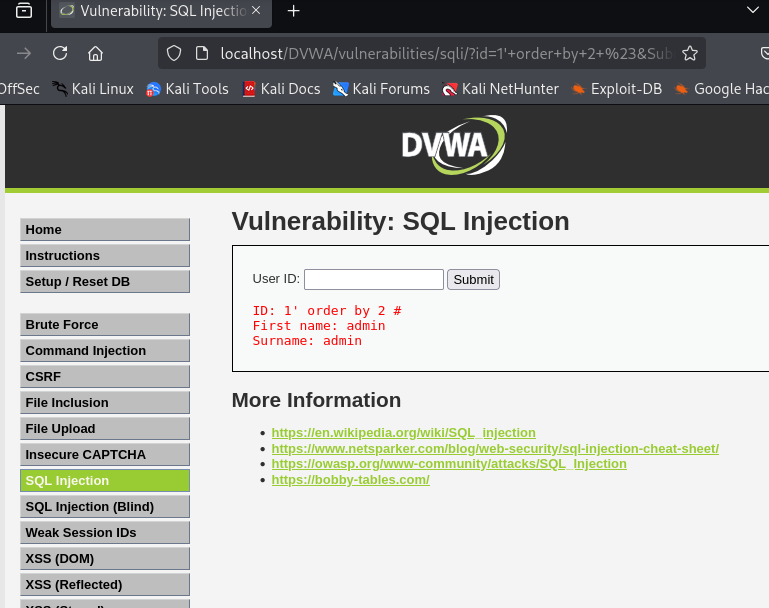769x608 pixels.
Task: Go forward with the arrow button
Action: tap(24, 53)
